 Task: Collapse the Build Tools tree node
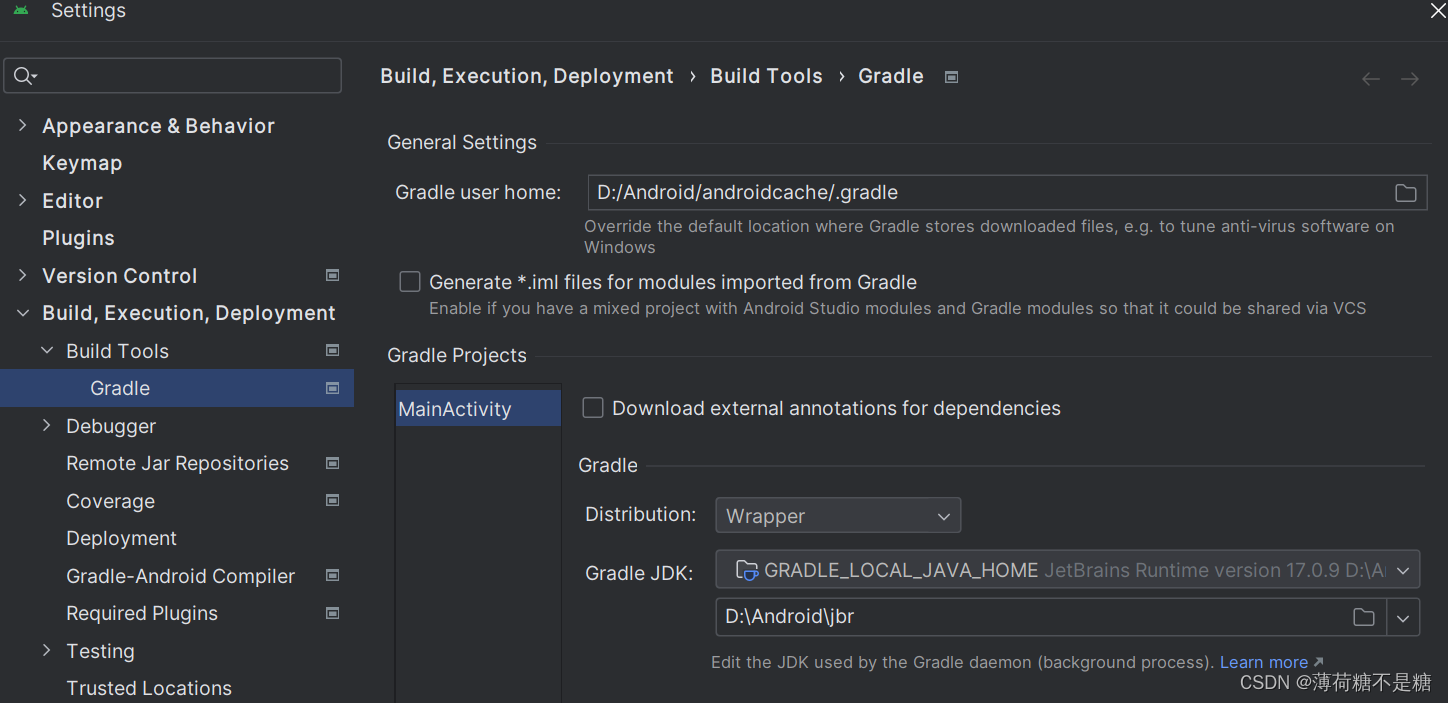coord(47,351)
